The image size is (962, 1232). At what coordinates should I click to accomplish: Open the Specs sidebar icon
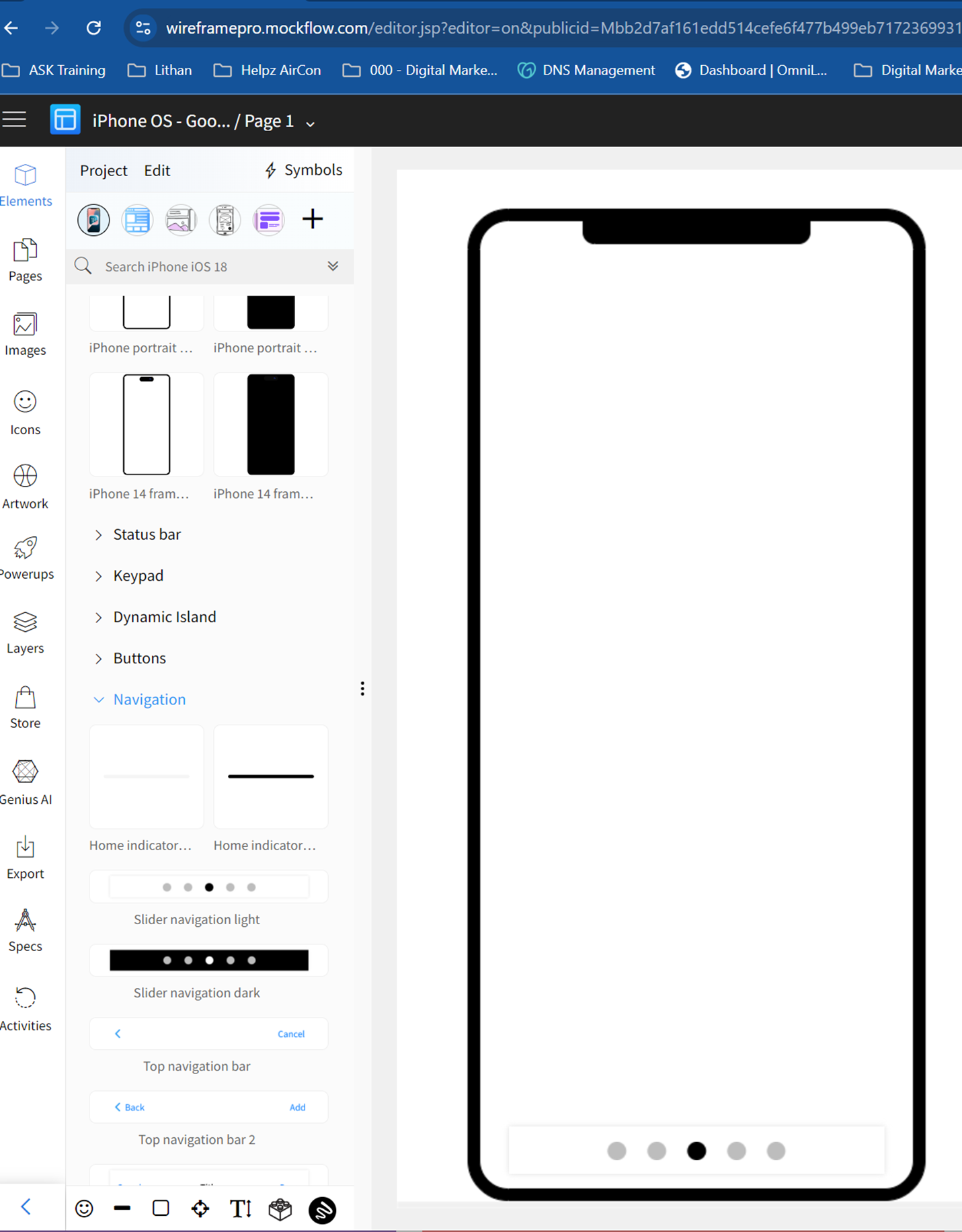(26, 930)
